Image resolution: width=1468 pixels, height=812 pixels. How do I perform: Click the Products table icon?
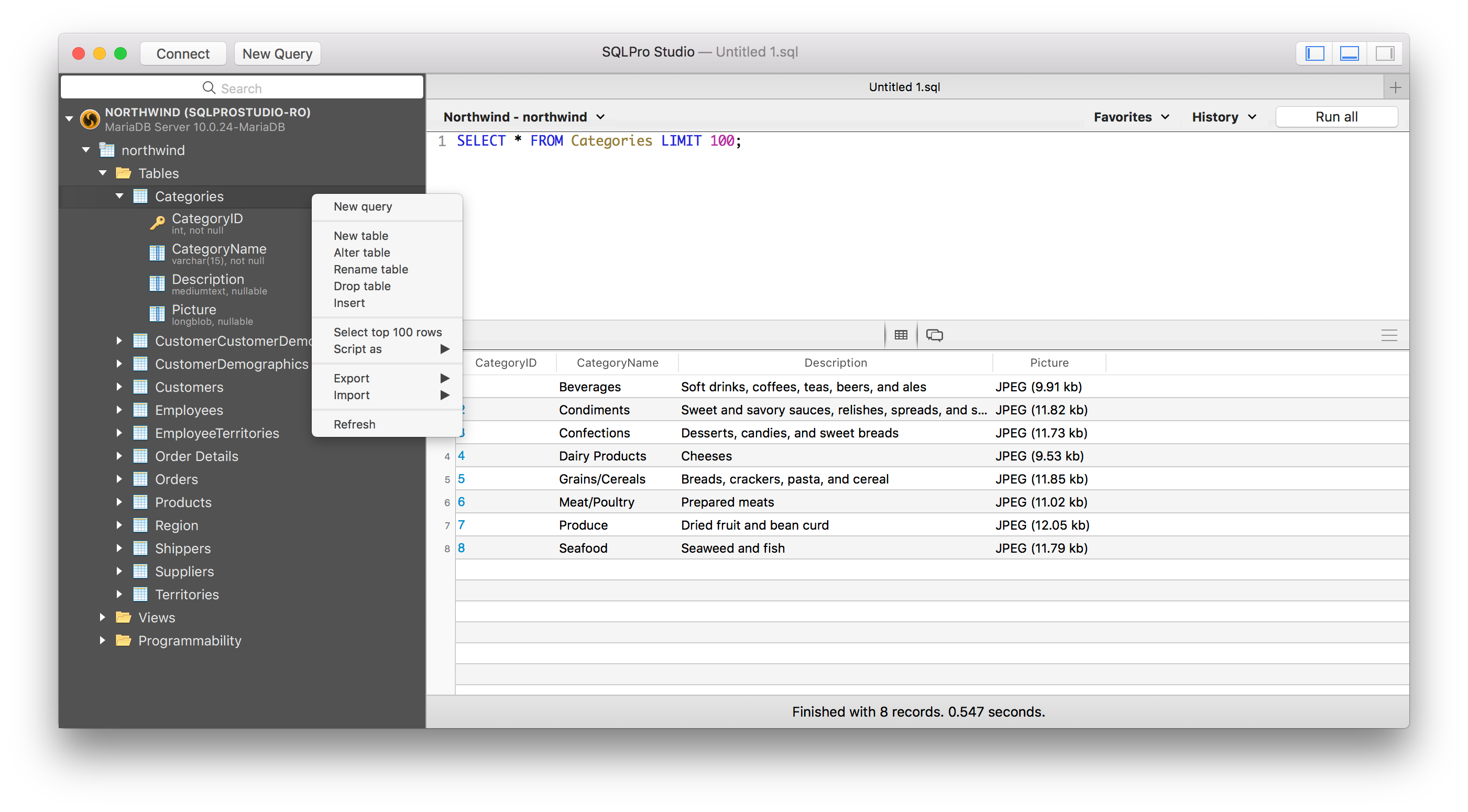[140, 502]
